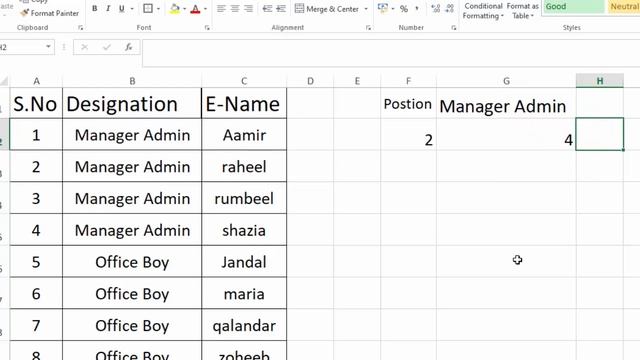Select Office Boy cell in row numbered 5
The height and width of the screenshot is (360, 640).
132,262
